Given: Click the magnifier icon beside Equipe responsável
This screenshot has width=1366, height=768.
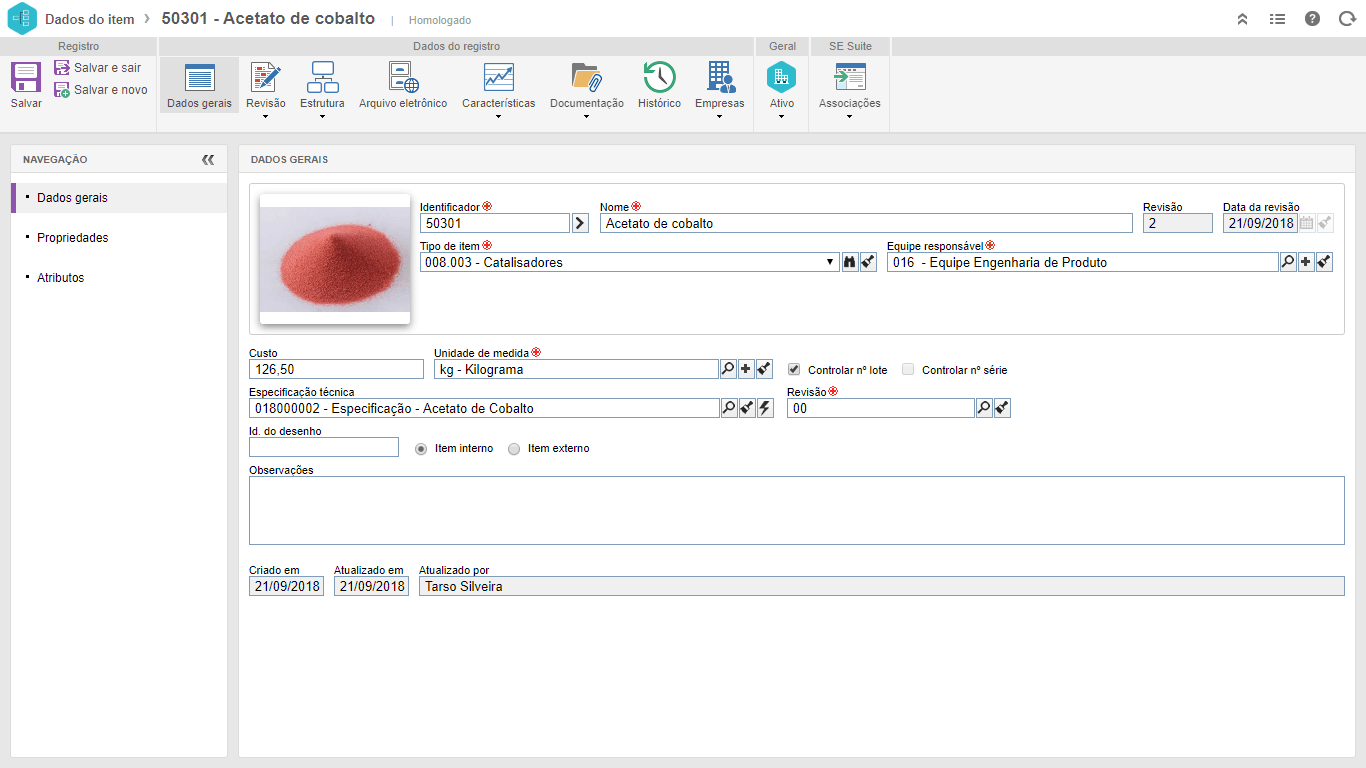Looking at the screenshot, I should click(x=1288, y=263).
